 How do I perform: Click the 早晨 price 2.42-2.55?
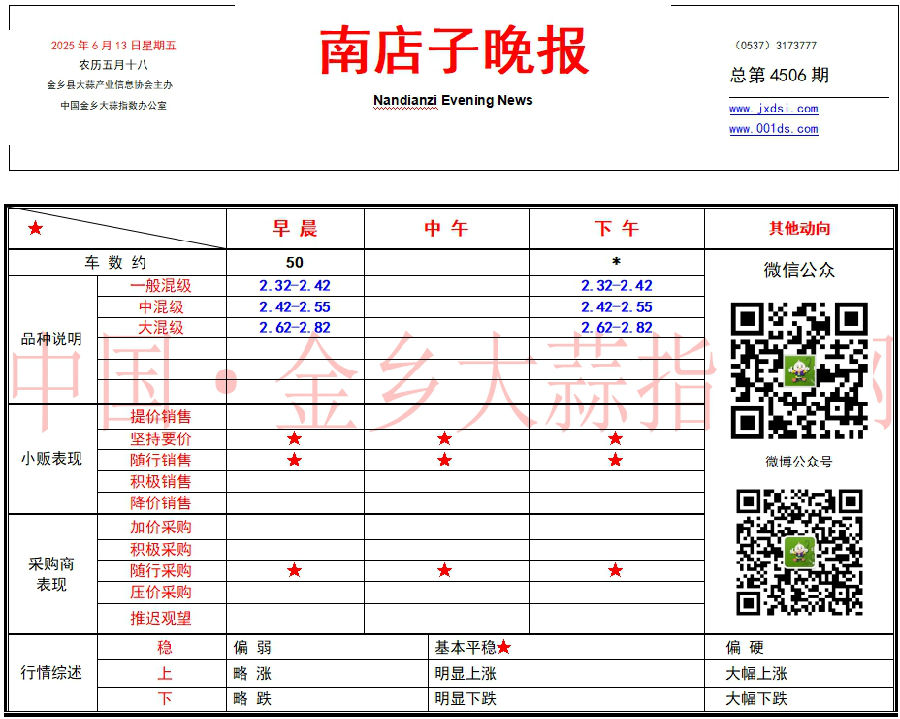[295, 307]
